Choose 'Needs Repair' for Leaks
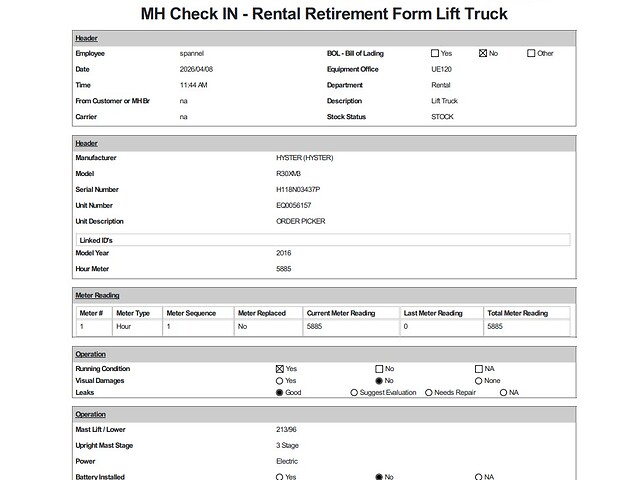This screenshot has width=640, height=480. tap(429, 393)
